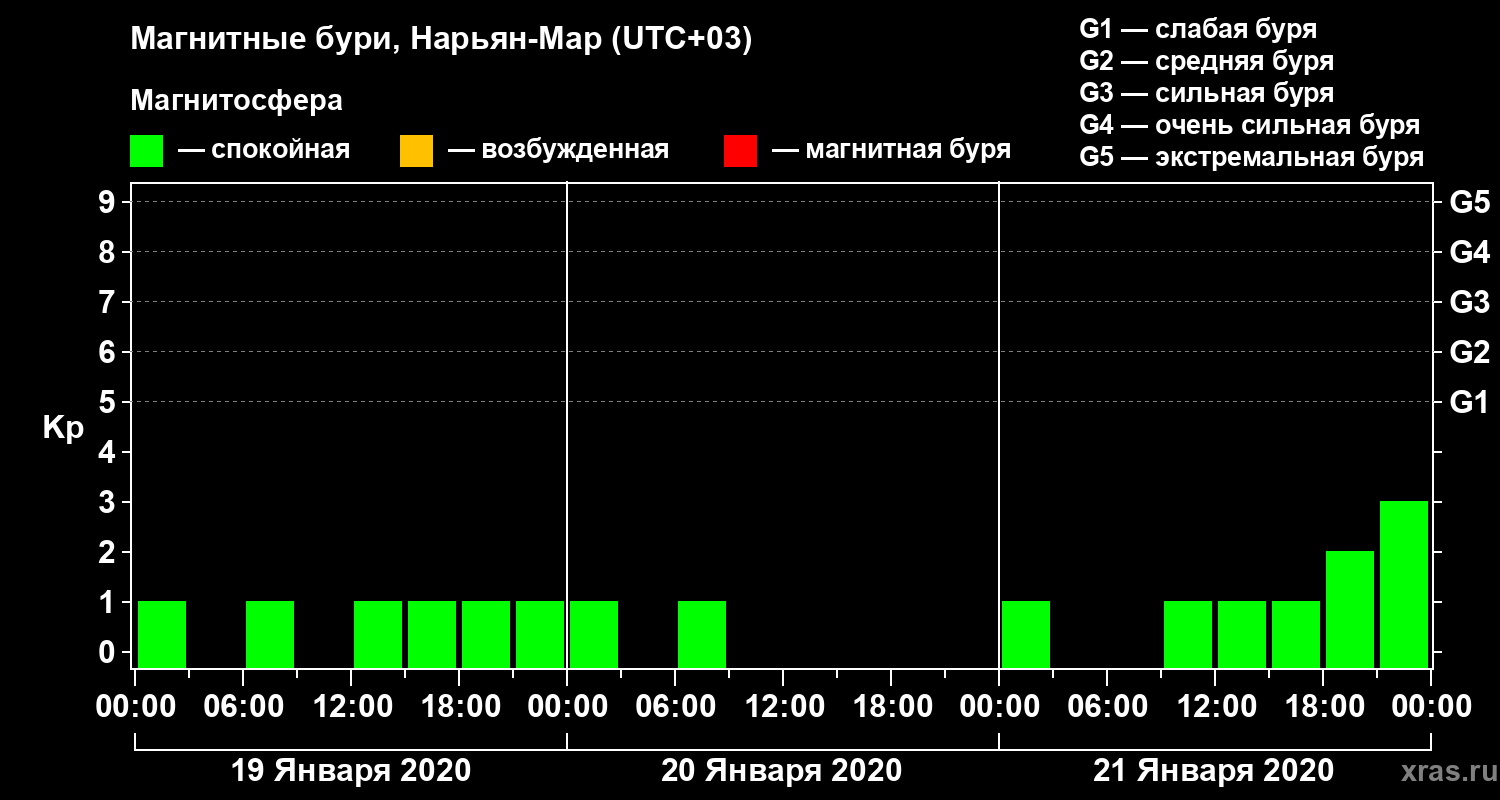Click the '06:00' time label under 21 Января
Screen dimensions: 1500x800
[x=1107, y=707]
